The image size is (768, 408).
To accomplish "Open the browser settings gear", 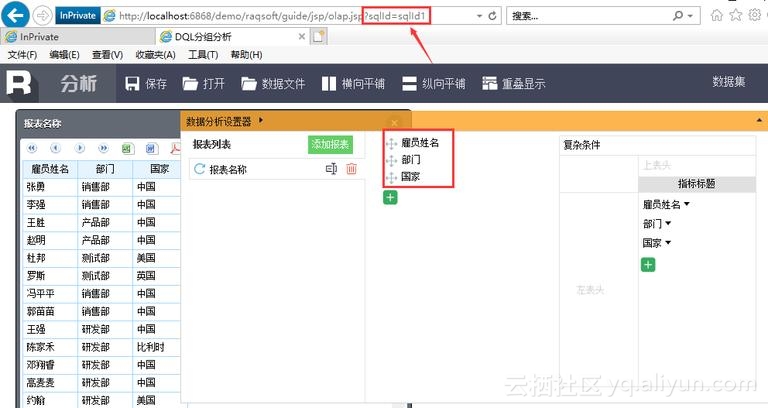I will click(755, 15).
